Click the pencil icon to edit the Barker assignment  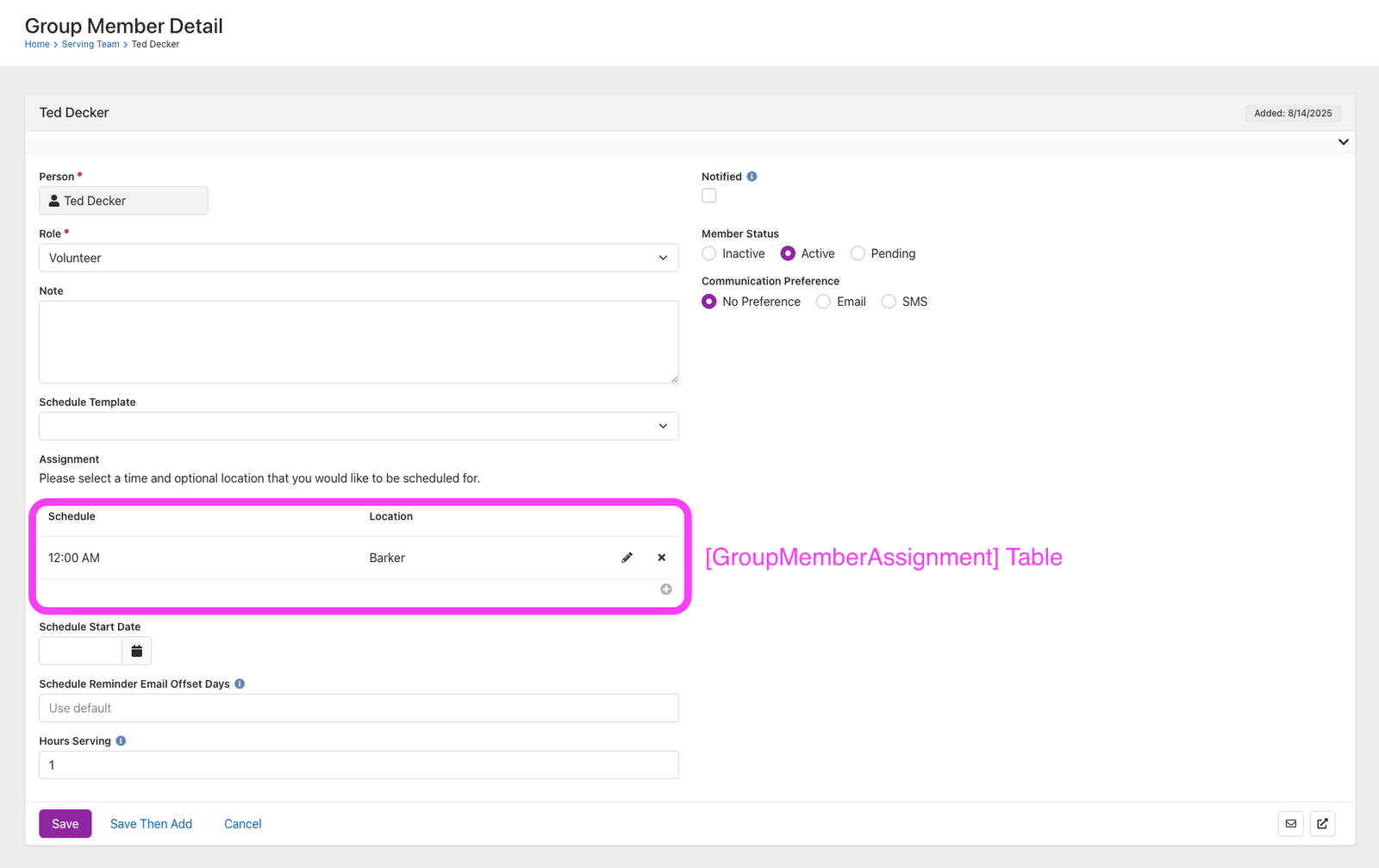coord(627,558)
